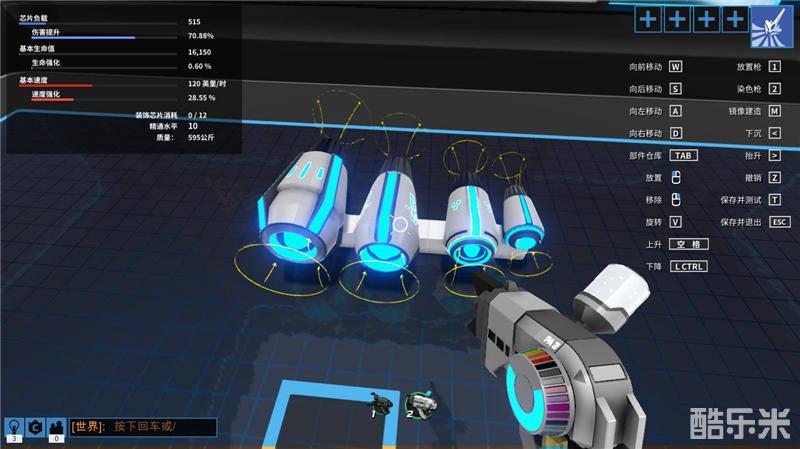Click the red 基本速度 progress bar

pos(56,86)
